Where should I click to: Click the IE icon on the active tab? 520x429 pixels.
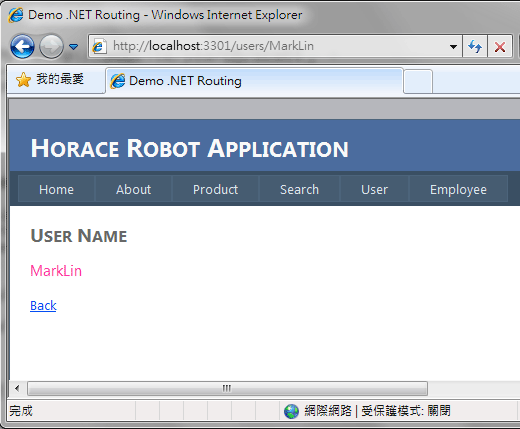(118, 81)
